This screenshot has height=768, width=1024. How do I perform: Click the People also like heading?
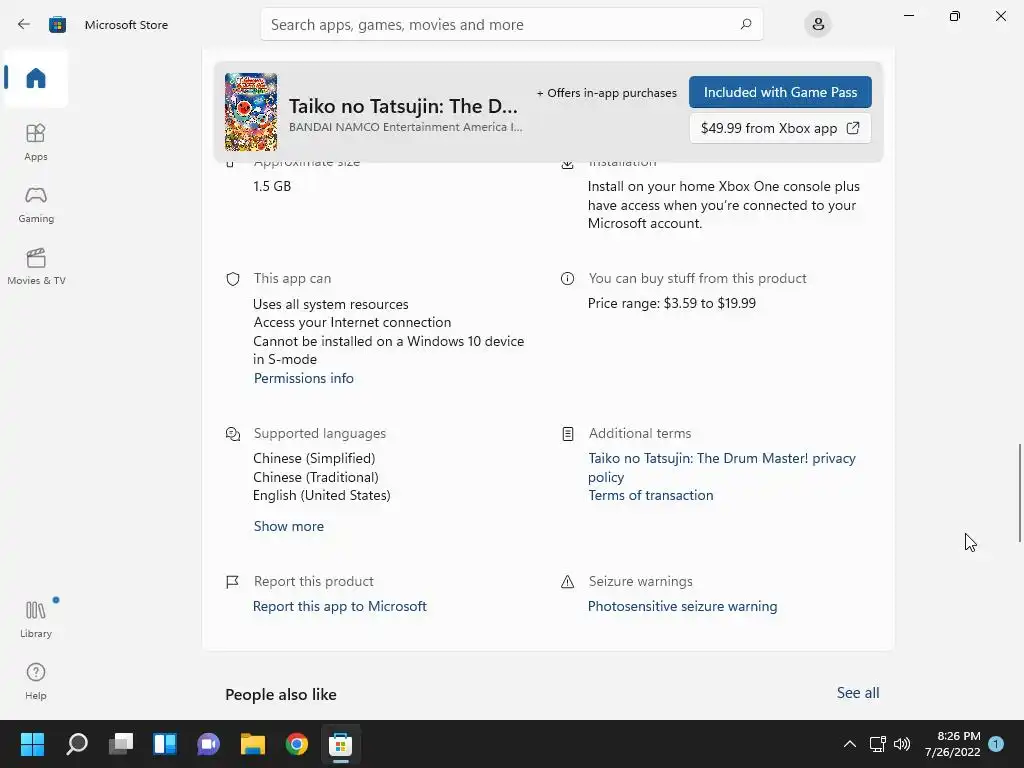click(x=281, y=694)
